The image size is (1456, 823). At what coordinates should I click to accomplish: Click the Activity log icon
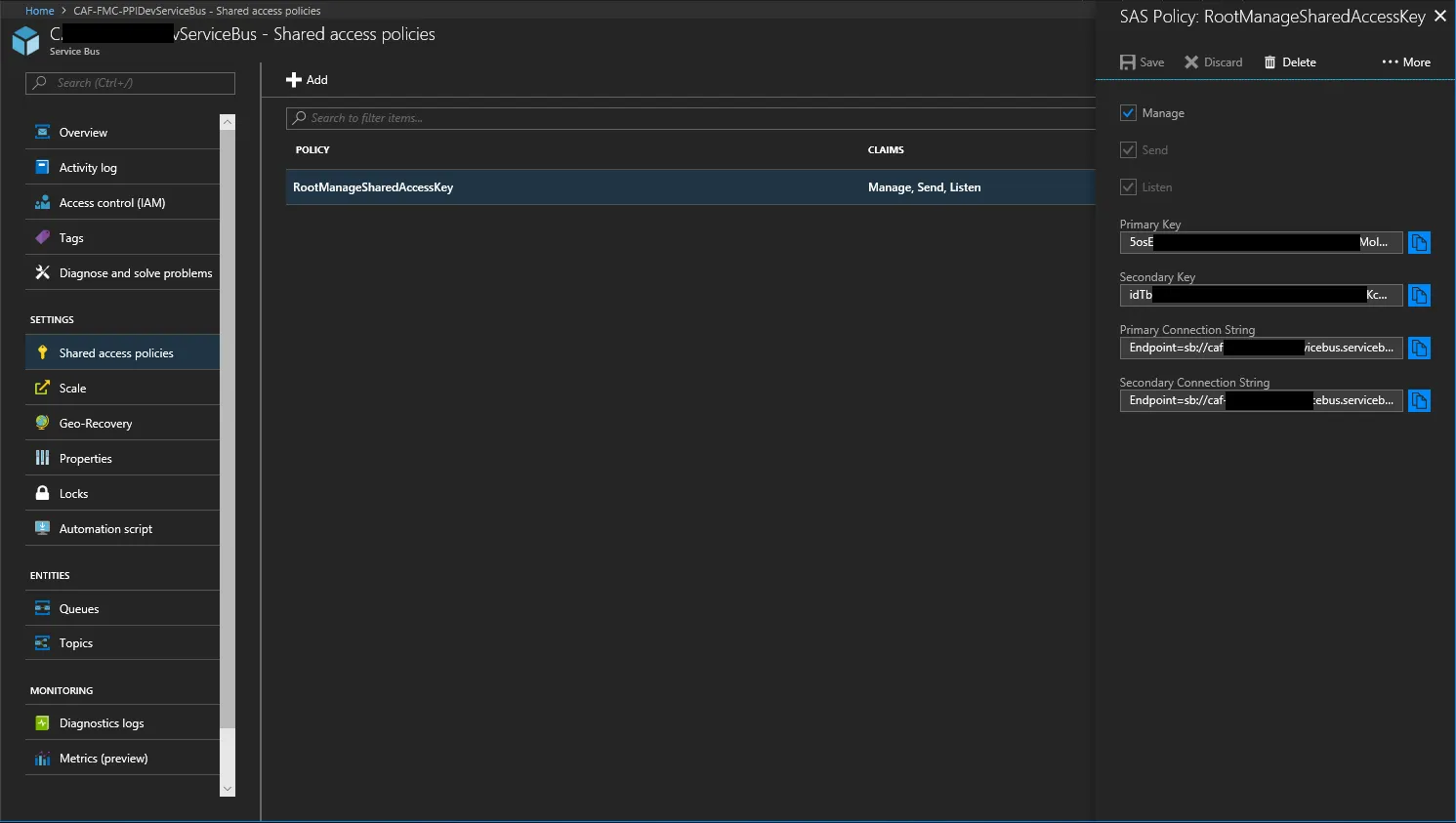pyautogui.click(x=42, y=167)
